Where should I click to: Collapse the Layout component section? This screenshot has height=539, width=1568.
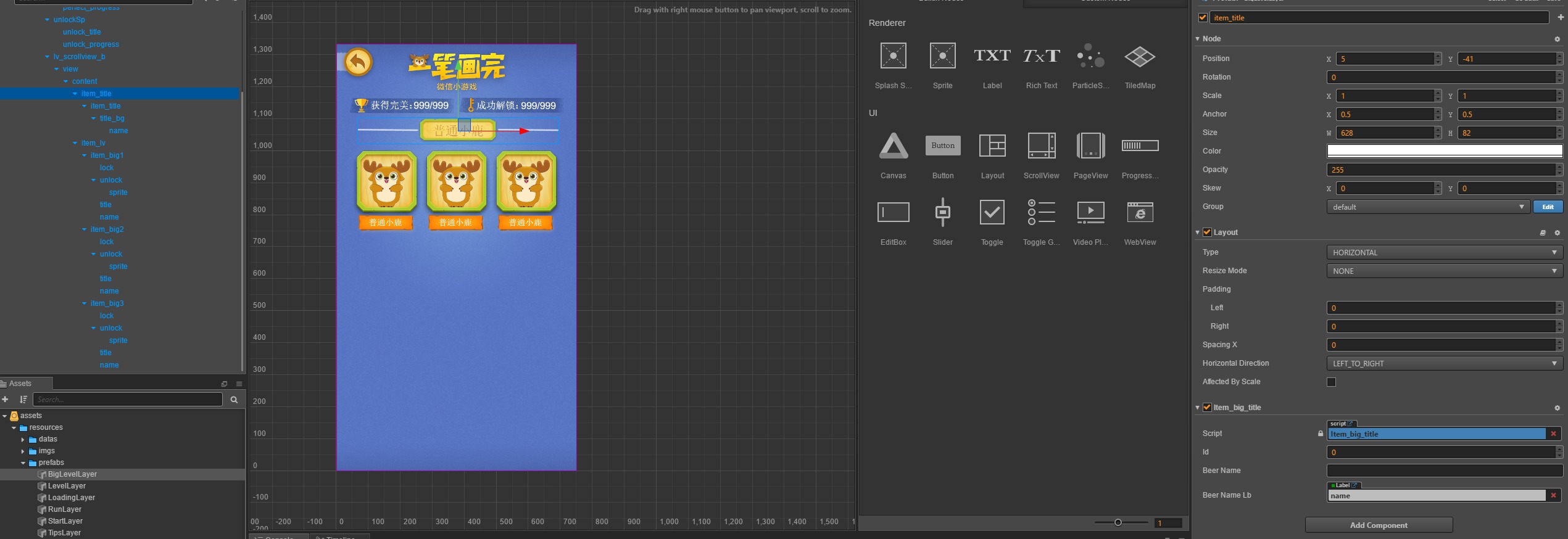[x=1198, y=232]
